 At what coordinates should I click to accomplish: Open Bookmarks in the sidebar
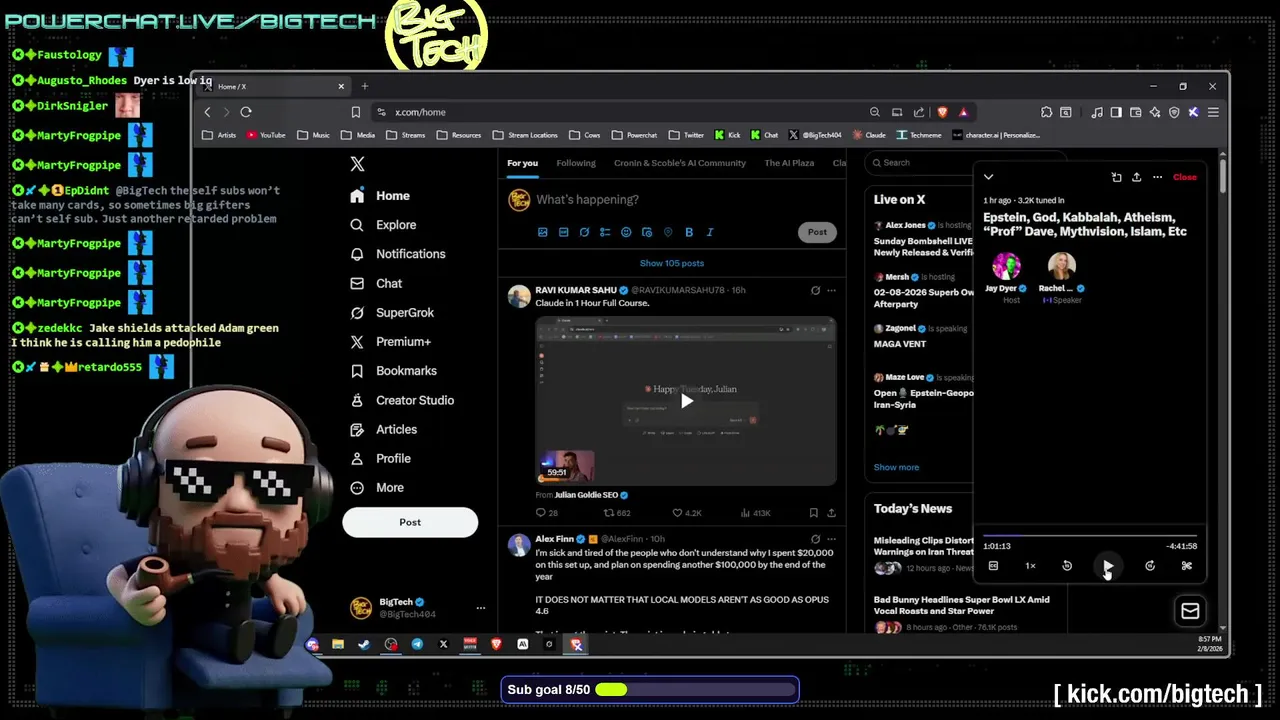[x=393, y=371]
